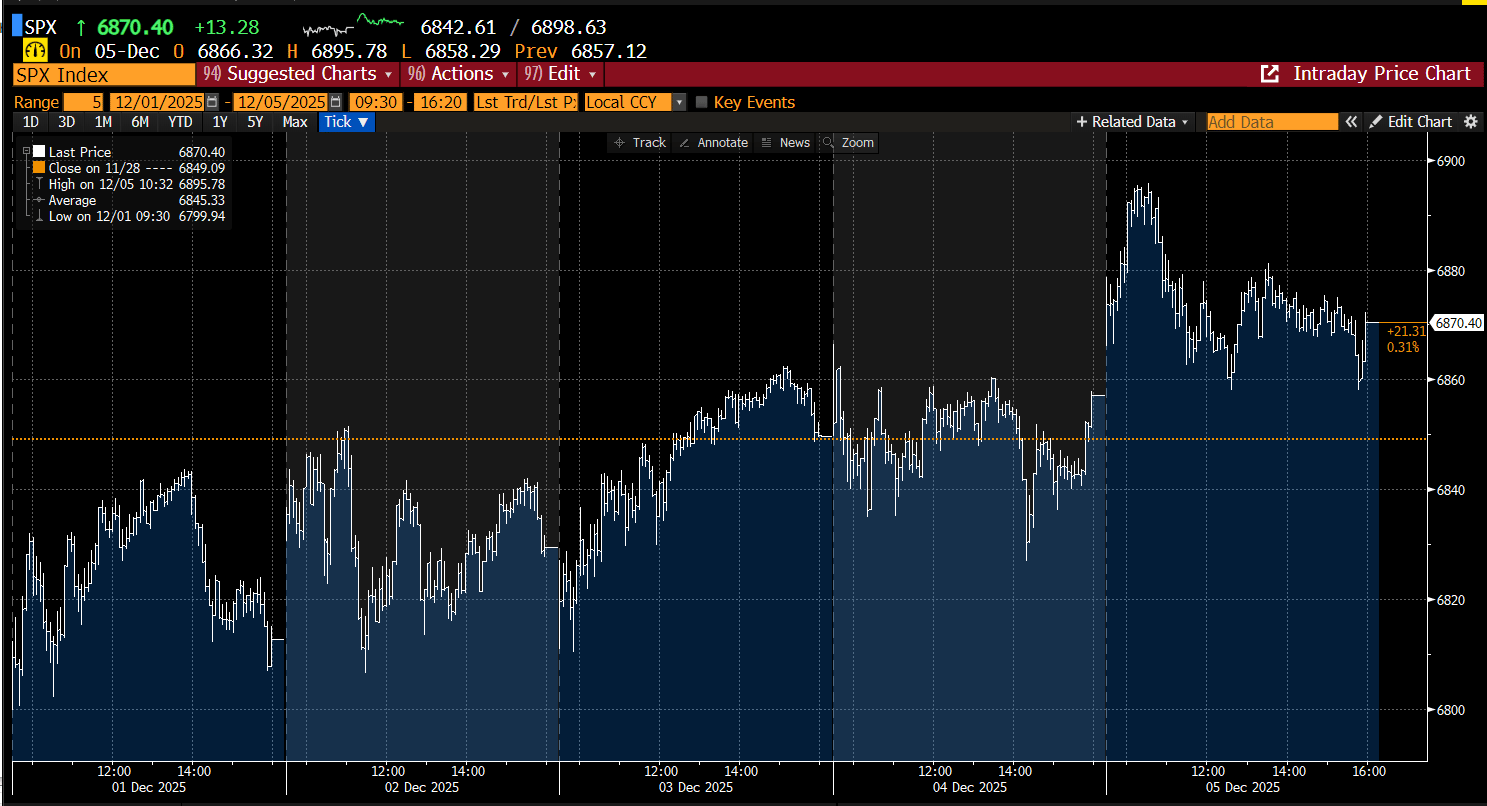Choose the YTD range tab
The image size is (1487, 806).
180,122
